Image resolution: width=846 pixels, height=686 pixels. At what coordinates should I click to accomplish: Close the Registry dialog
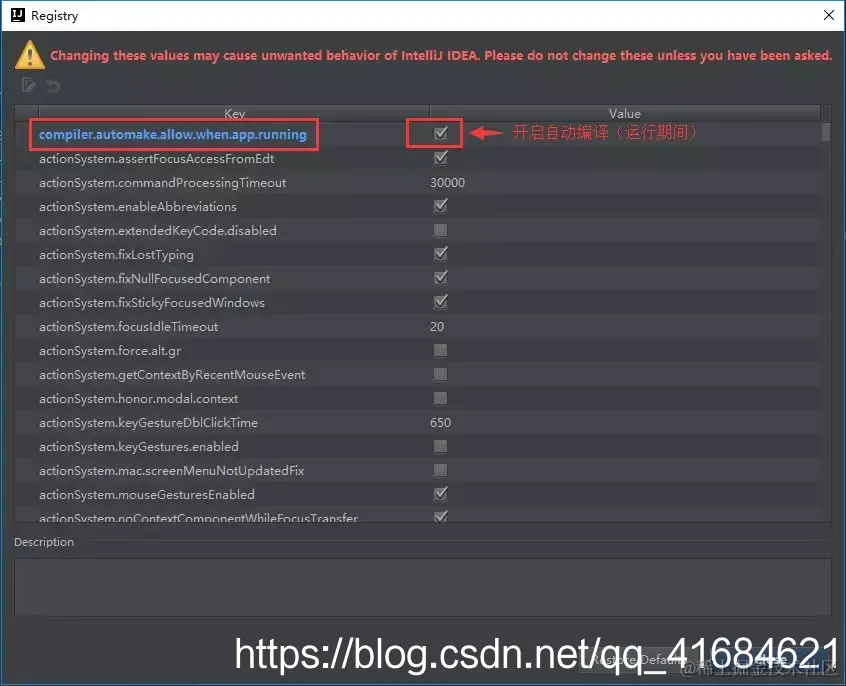click(x=829, y=15)
